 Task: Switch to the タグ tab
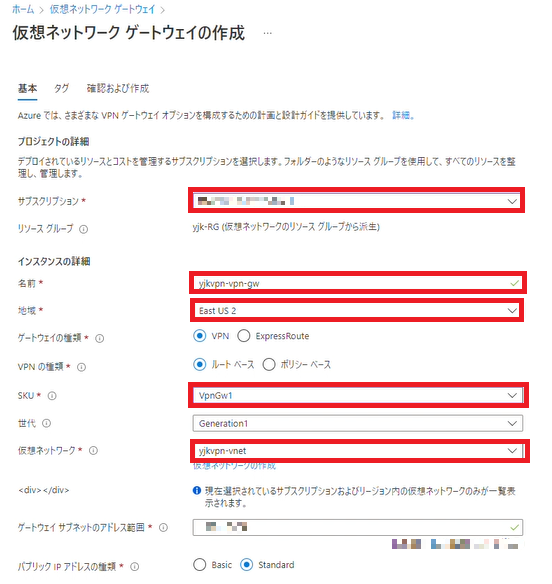(61, 89)
